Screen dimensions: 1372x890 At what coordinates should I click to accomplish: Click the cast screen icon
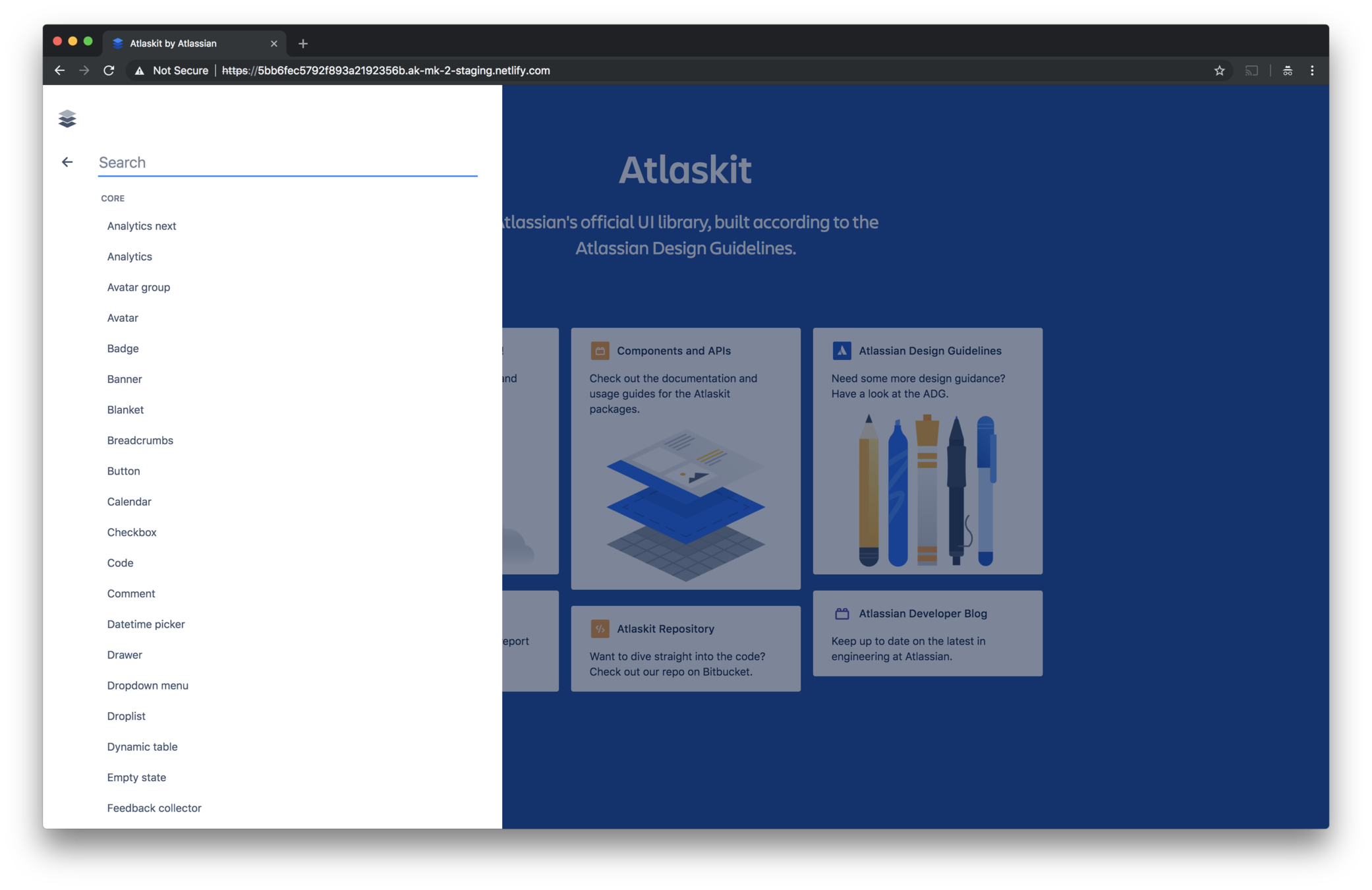click(x=1251, y=71)
